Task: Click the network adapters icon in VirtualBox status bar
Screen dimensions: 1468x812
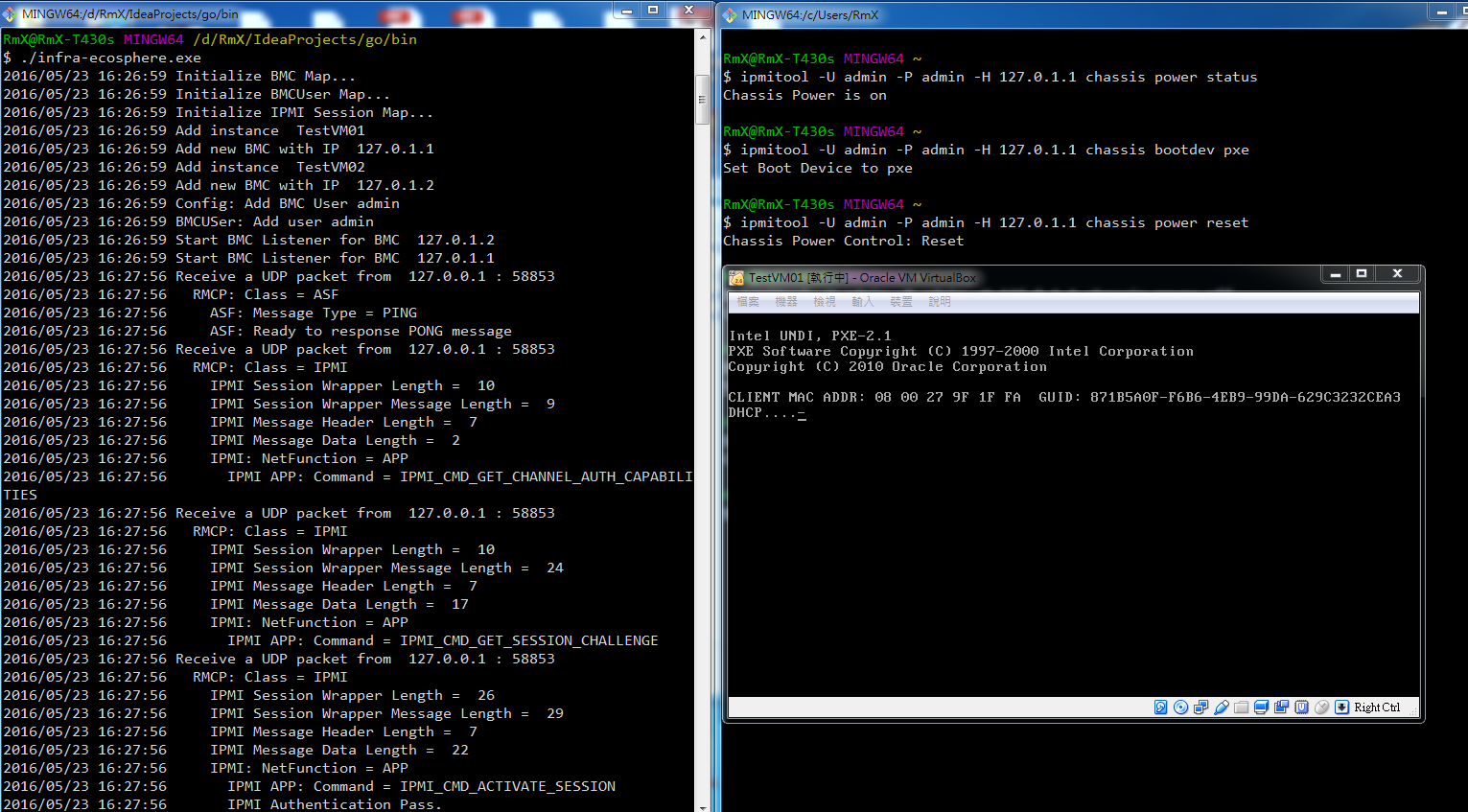Action: click(x=1200, y=708)
